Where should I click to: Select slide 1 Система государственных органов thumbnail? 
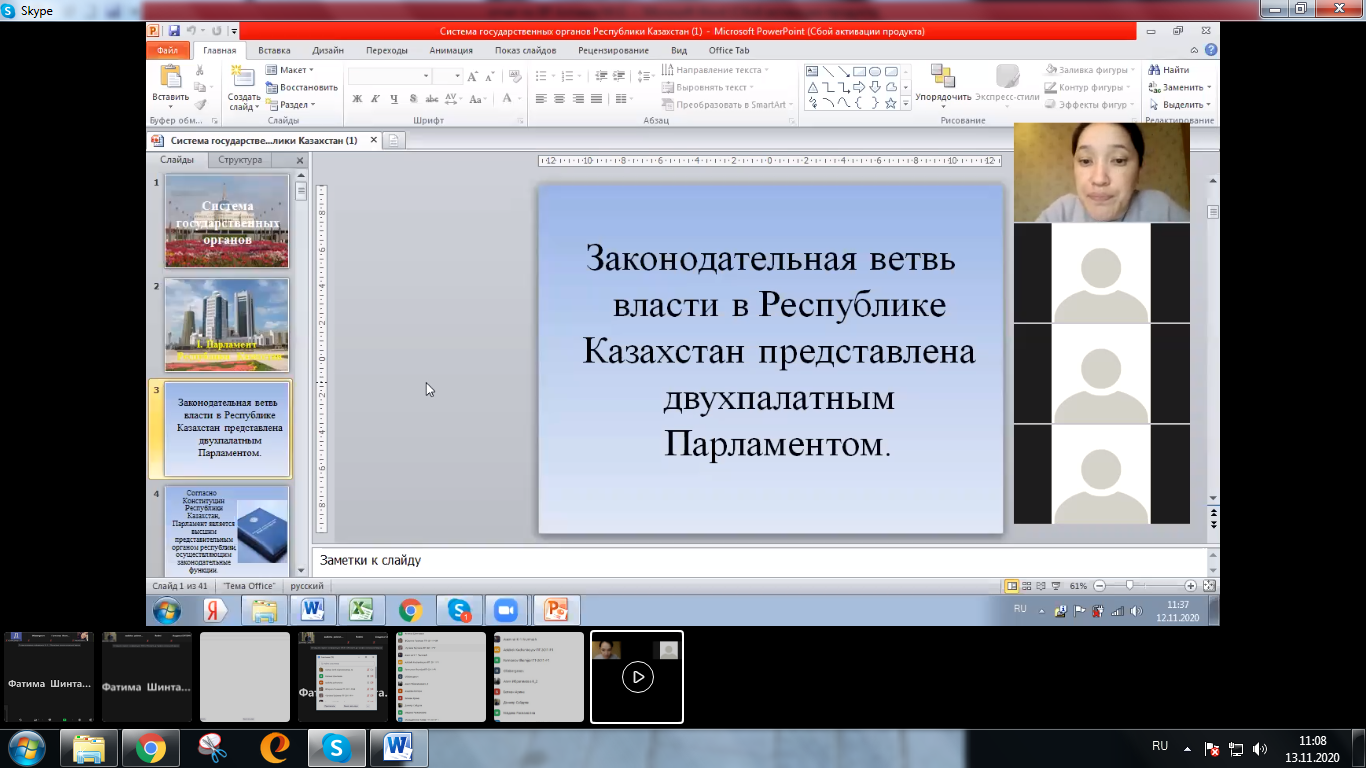click(x=227, y=220)
